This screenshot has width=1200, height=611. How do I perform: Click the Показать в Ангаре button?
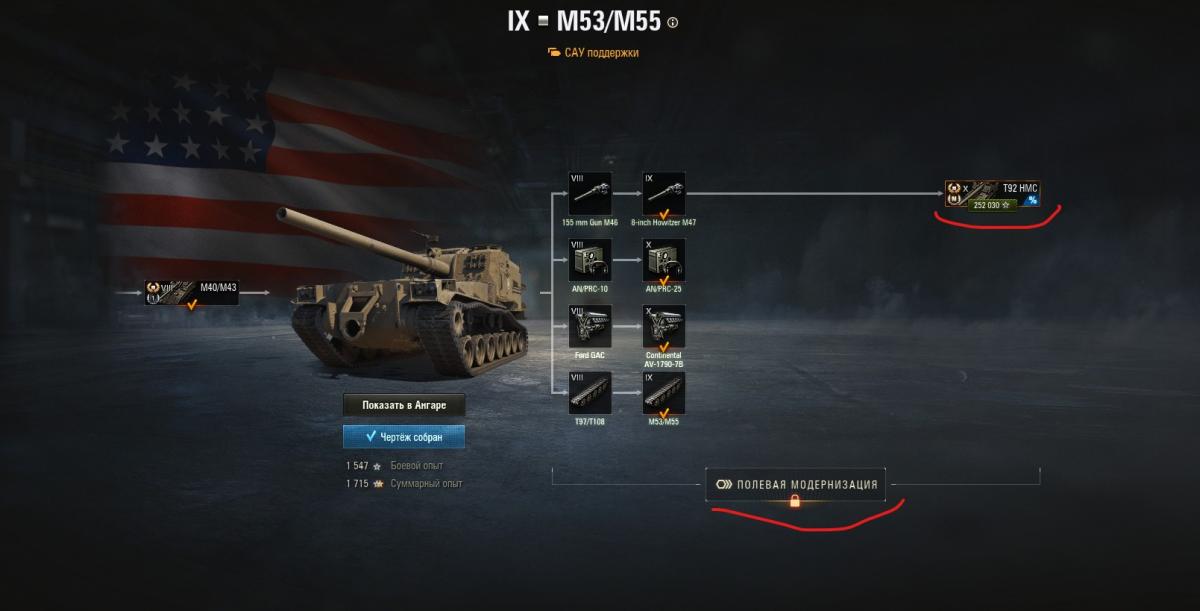[404, 405]
